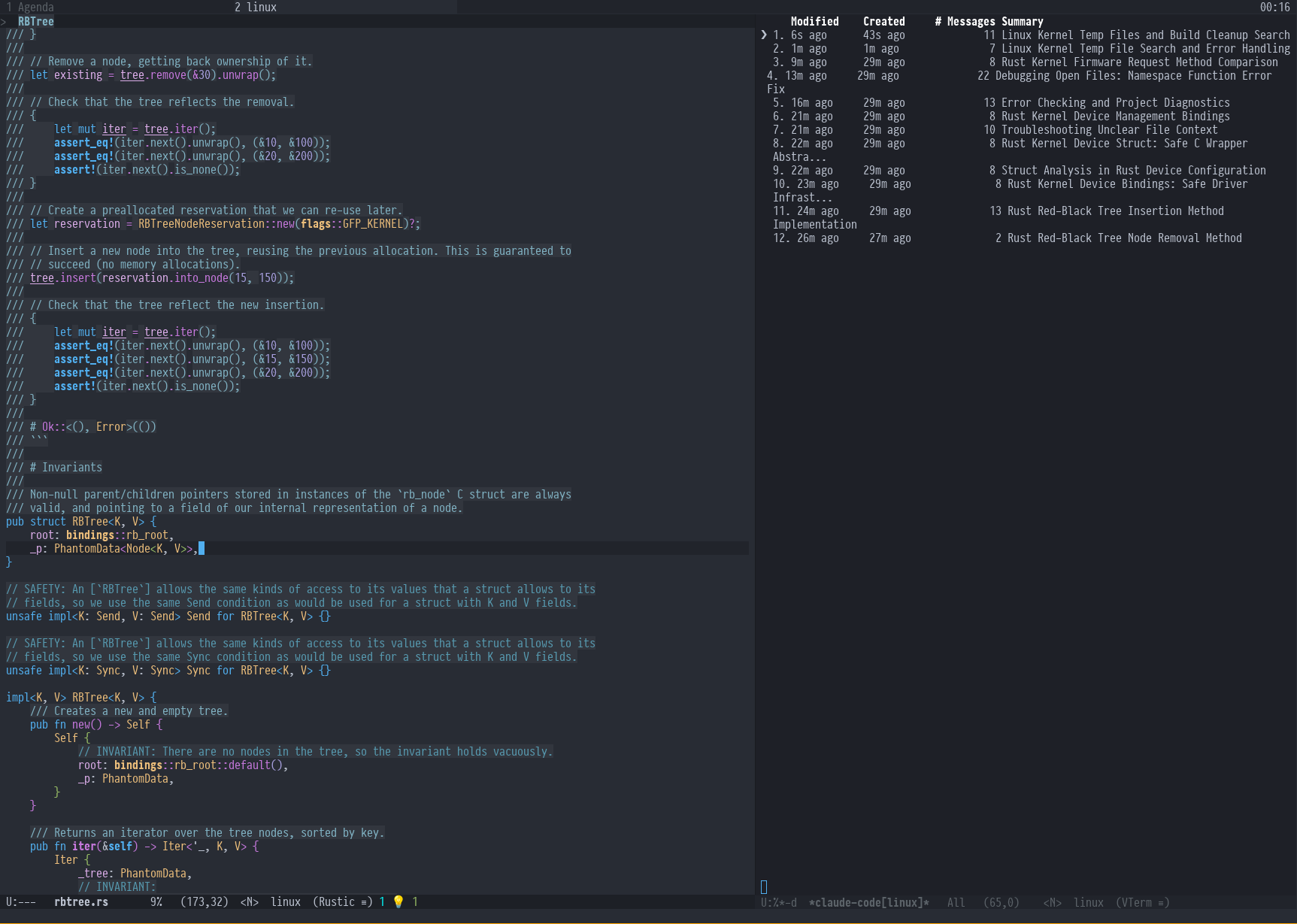Click the *claude-code[linux]* buffer name

[868, 902]
